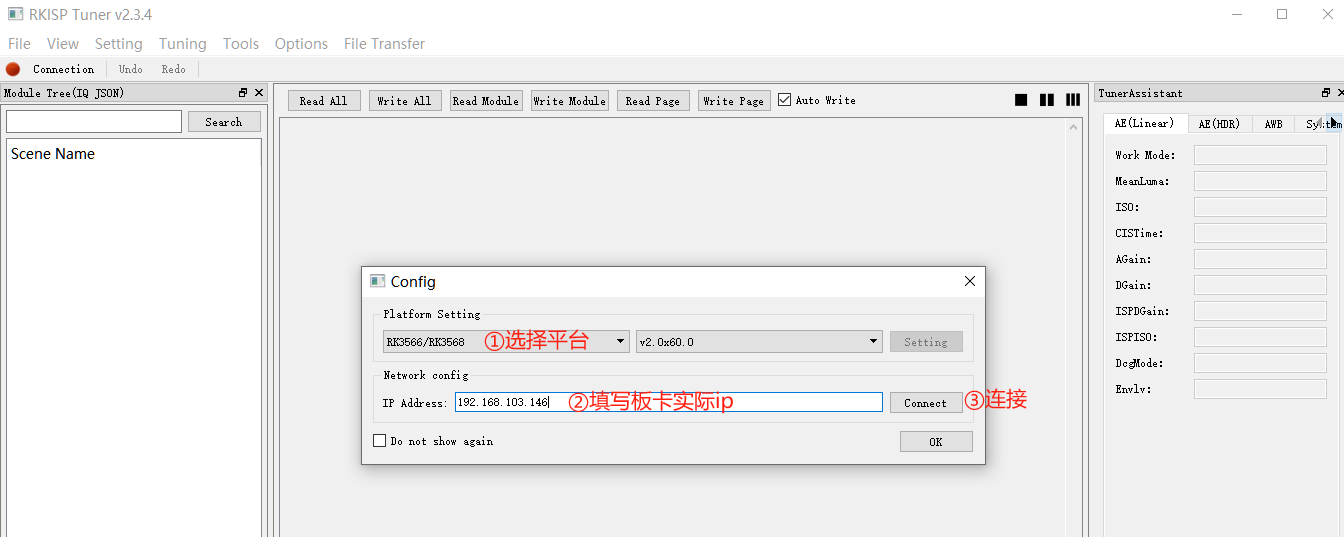Close the Module Tree panel
1344x537 pixels.
(x=259, y=93)
